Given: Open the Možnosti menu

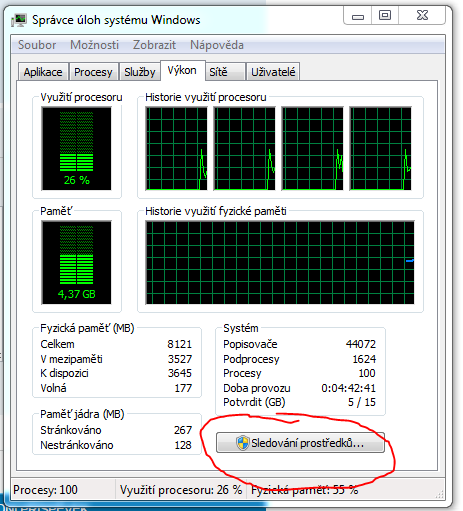Looking at the screenshot, I should pyautogui.click(x=94, y=45).
